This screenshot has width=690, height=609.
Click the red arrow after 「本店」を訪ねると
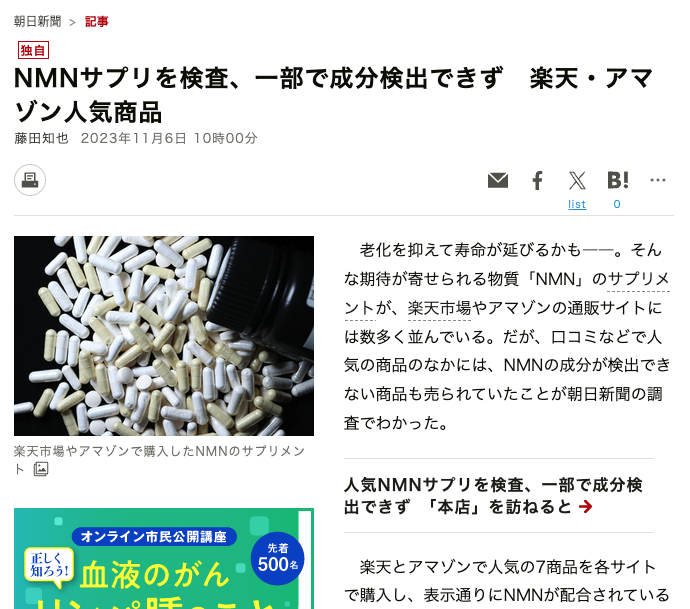coord(585,507)
